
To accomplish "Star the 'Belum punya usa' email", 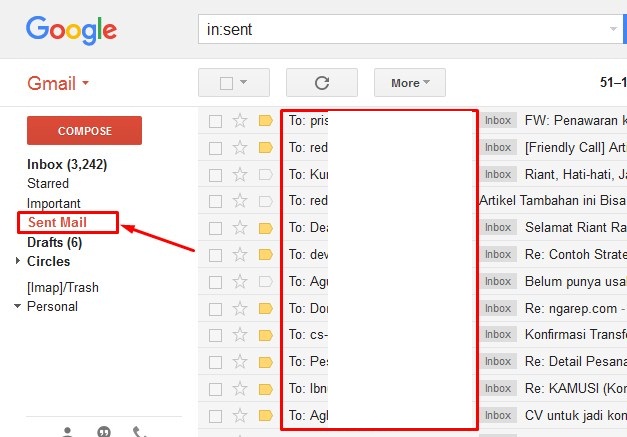I will click(x=240, y=282).
